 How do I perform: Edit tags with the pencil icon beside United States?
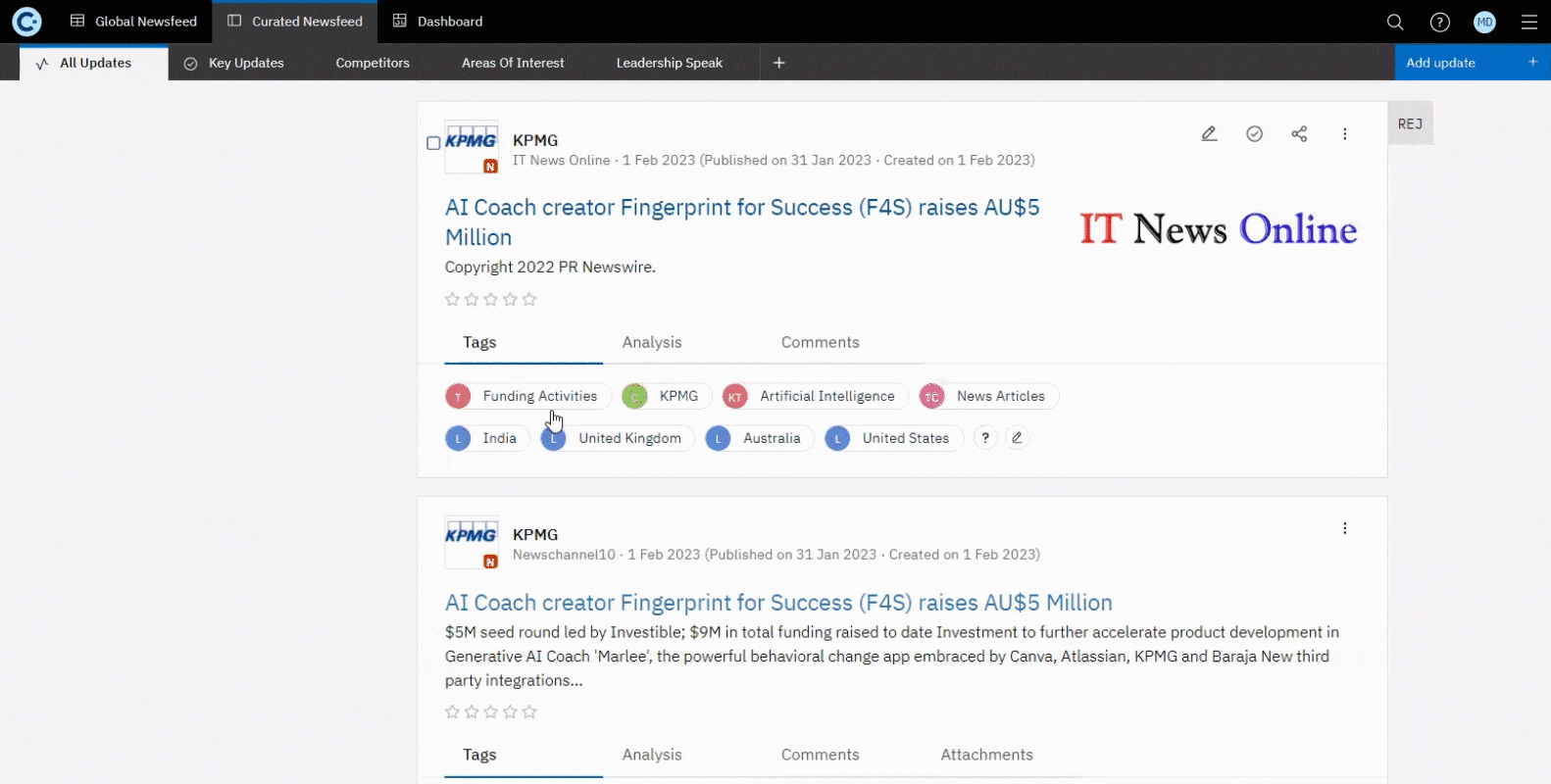pos(1018,438)
